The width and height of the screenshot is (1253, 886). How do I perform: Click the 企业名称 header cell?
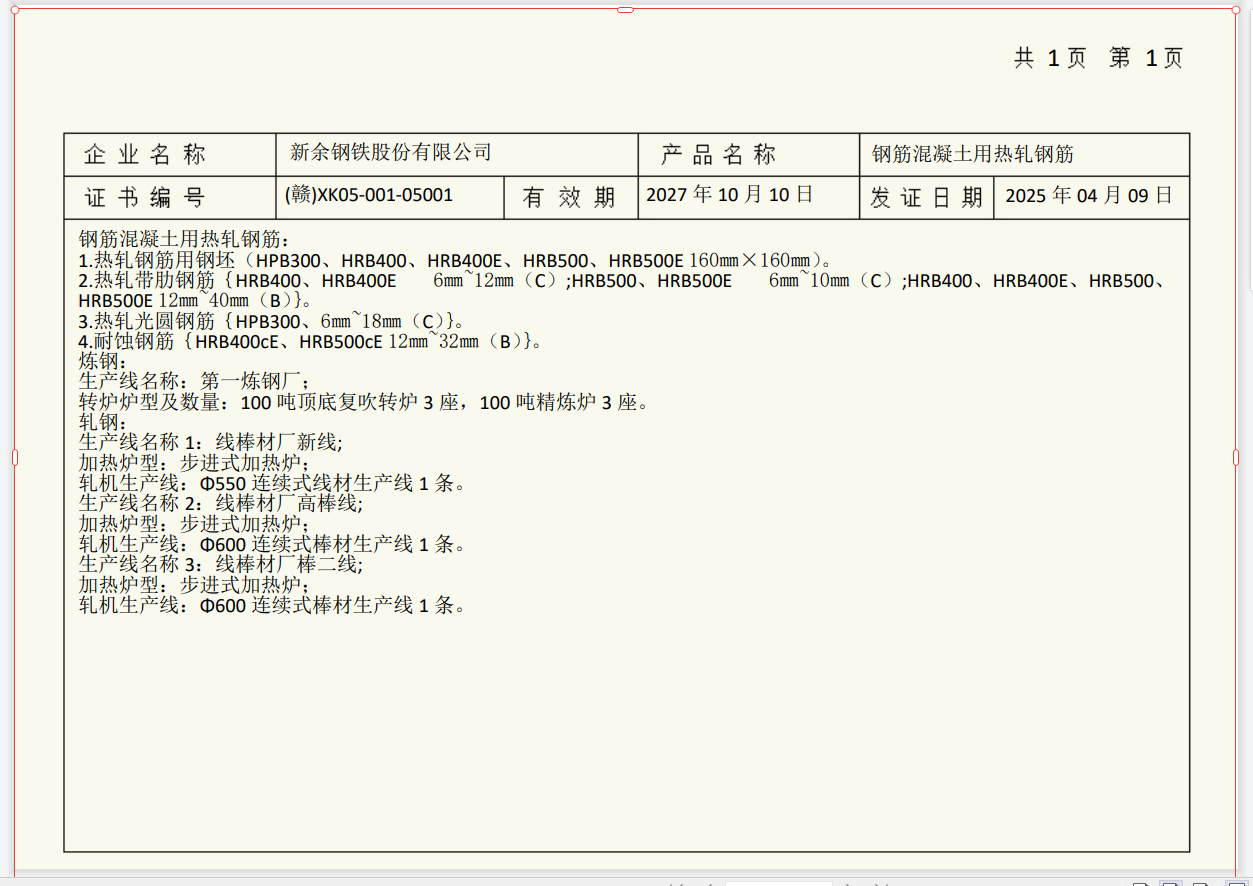pyautogui.click(x=146, y=155)
